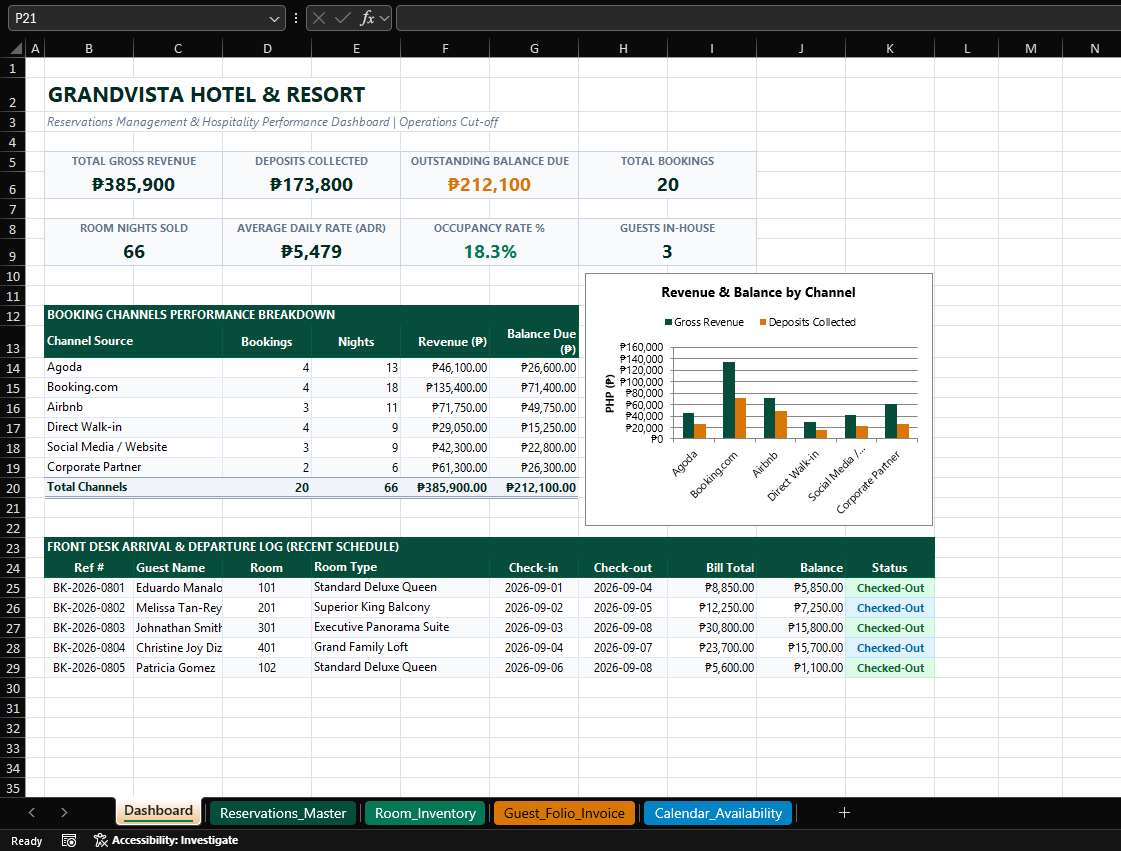Go to next sheet tab arrow

tap(64, 812)
